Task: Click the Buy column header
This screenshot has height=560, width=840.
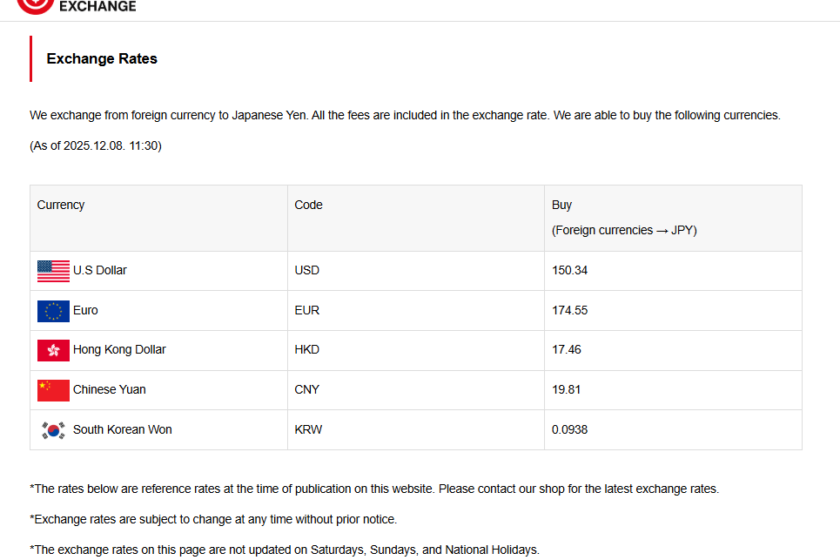Action: pyautogui.click(x=562, y=205)
